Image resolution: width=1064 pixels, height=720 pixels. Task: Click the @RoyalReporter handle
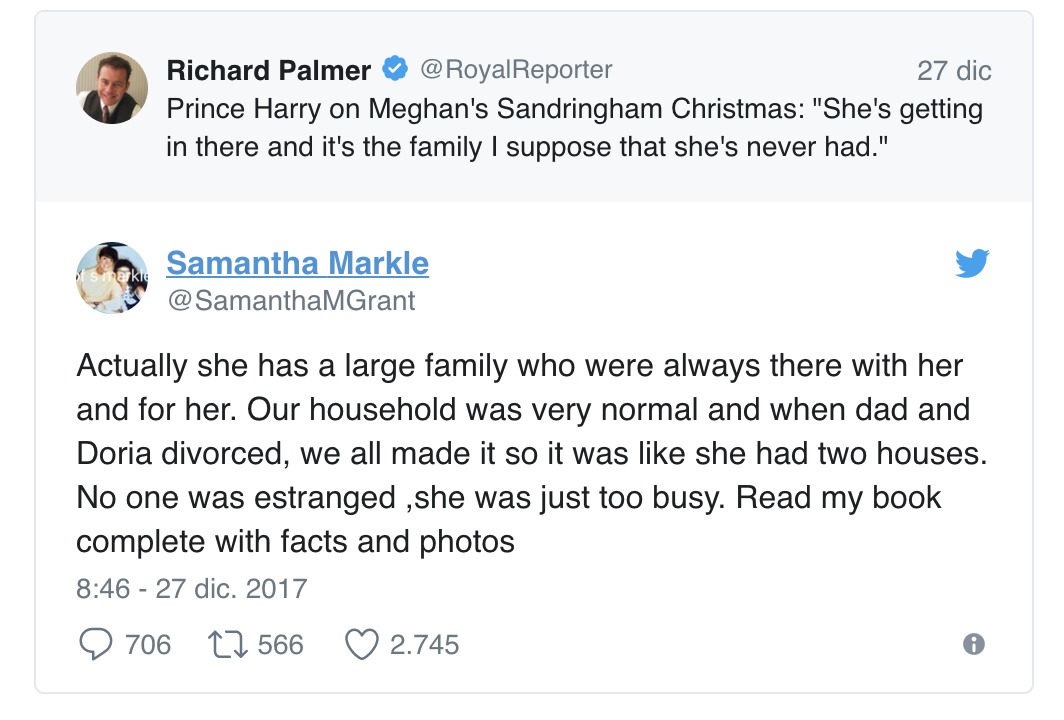[x=516, y=69]
